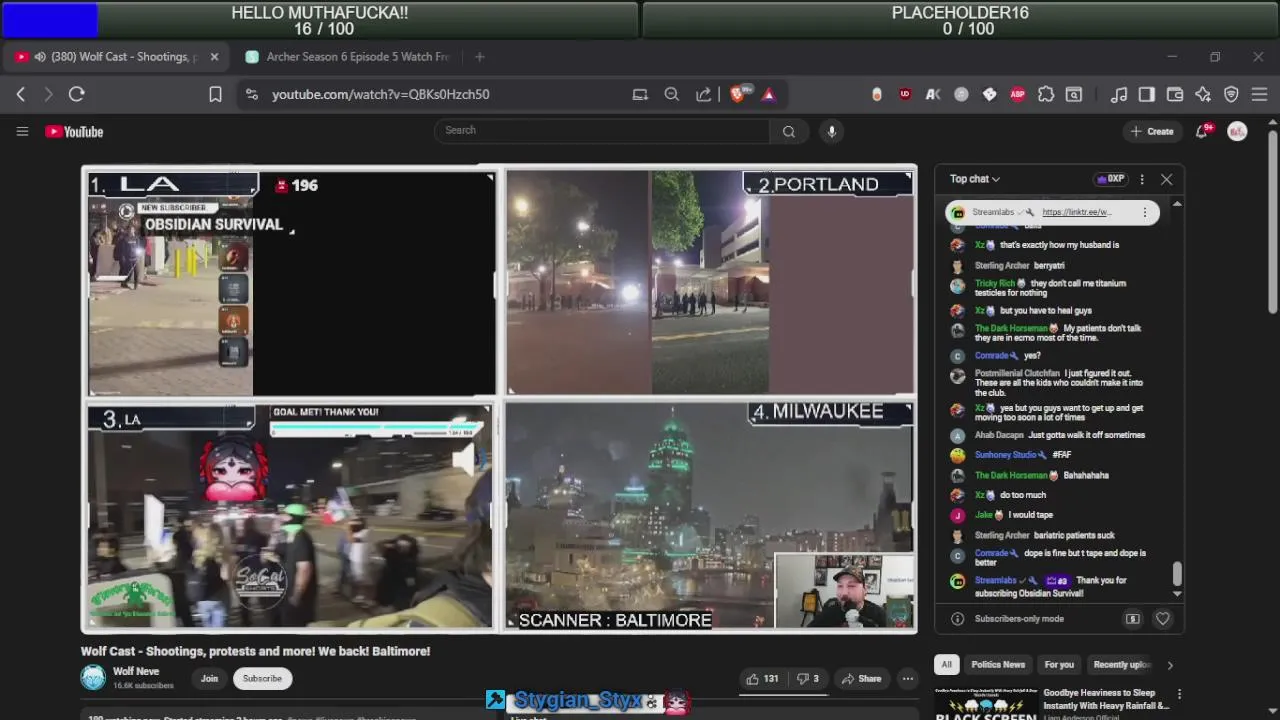
Task: Open the 0XP chat points badge
Action: tap(1111, 179)
